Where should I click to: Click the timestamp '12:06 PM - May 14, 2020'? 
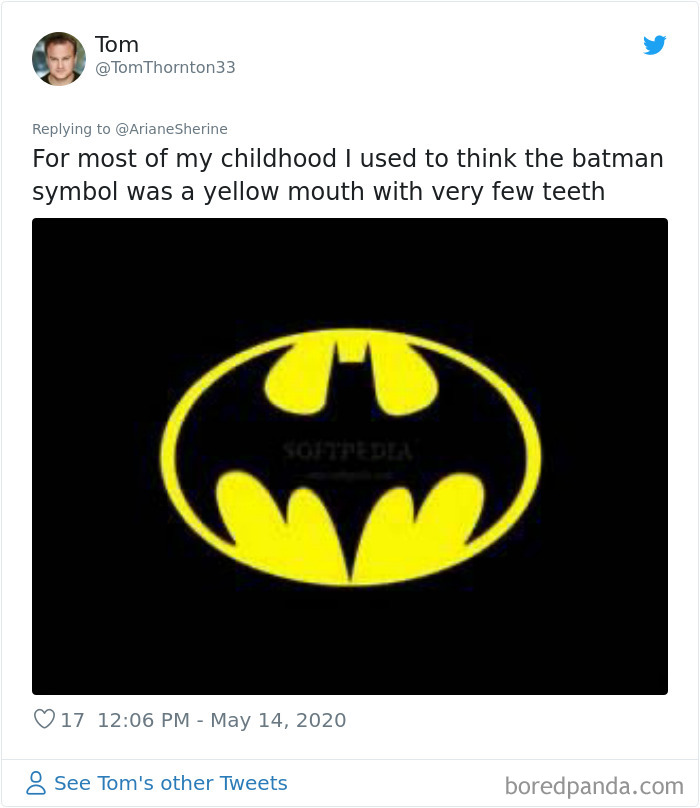point(222,719)
